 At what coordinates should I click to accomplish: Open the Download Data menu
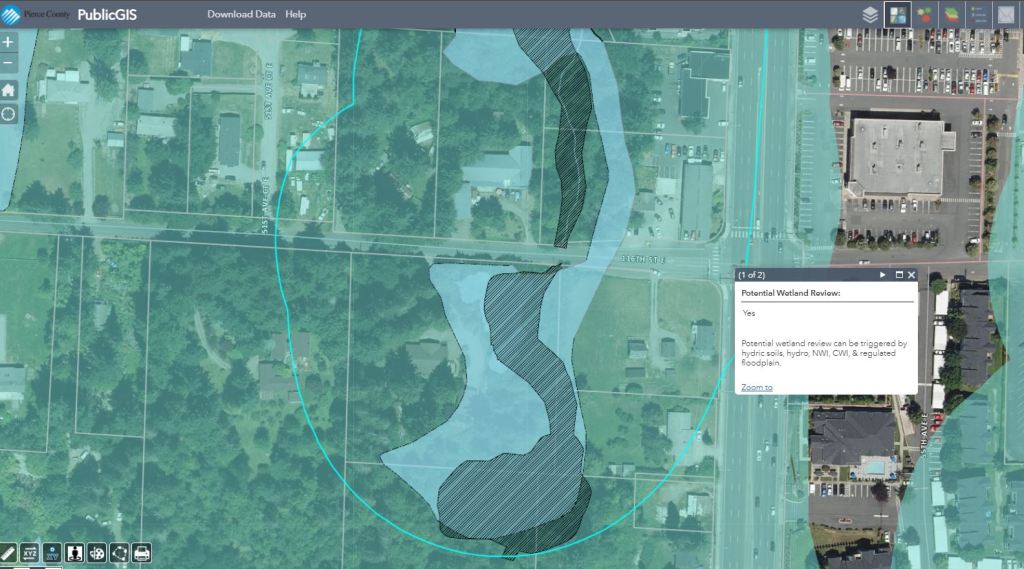point(241,15)
